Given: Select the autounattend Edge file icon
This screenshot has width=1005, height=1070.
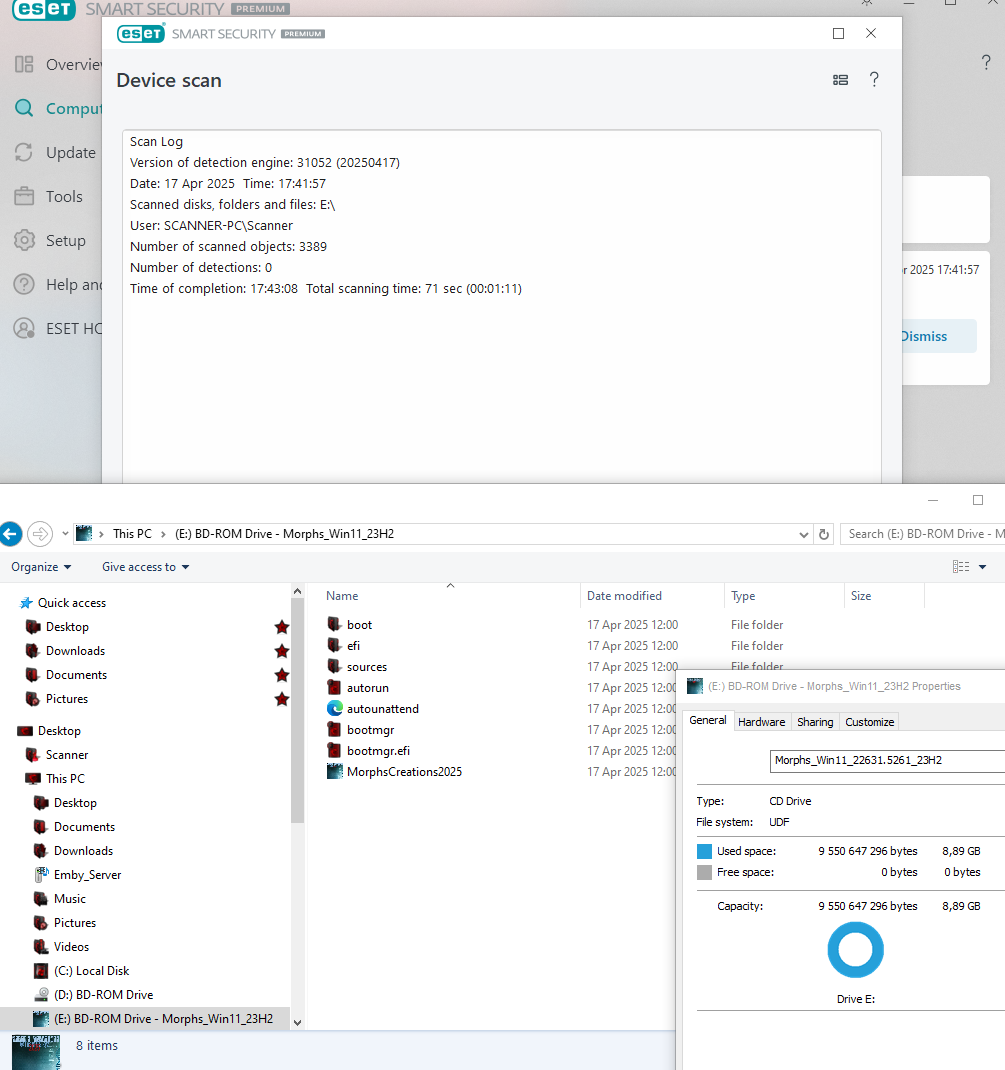Looking at the screenshot, I should [x=334, y=708].
